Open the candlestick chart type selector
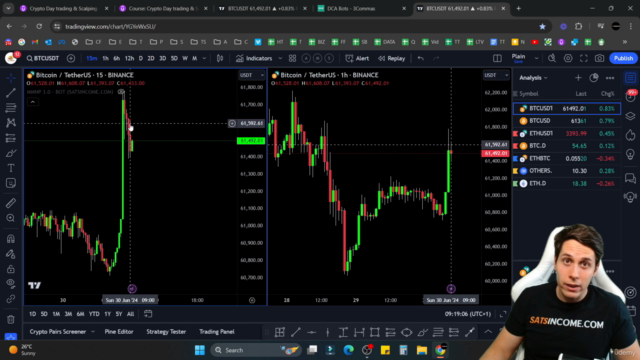The image size is (640, 360). point(220,58)
